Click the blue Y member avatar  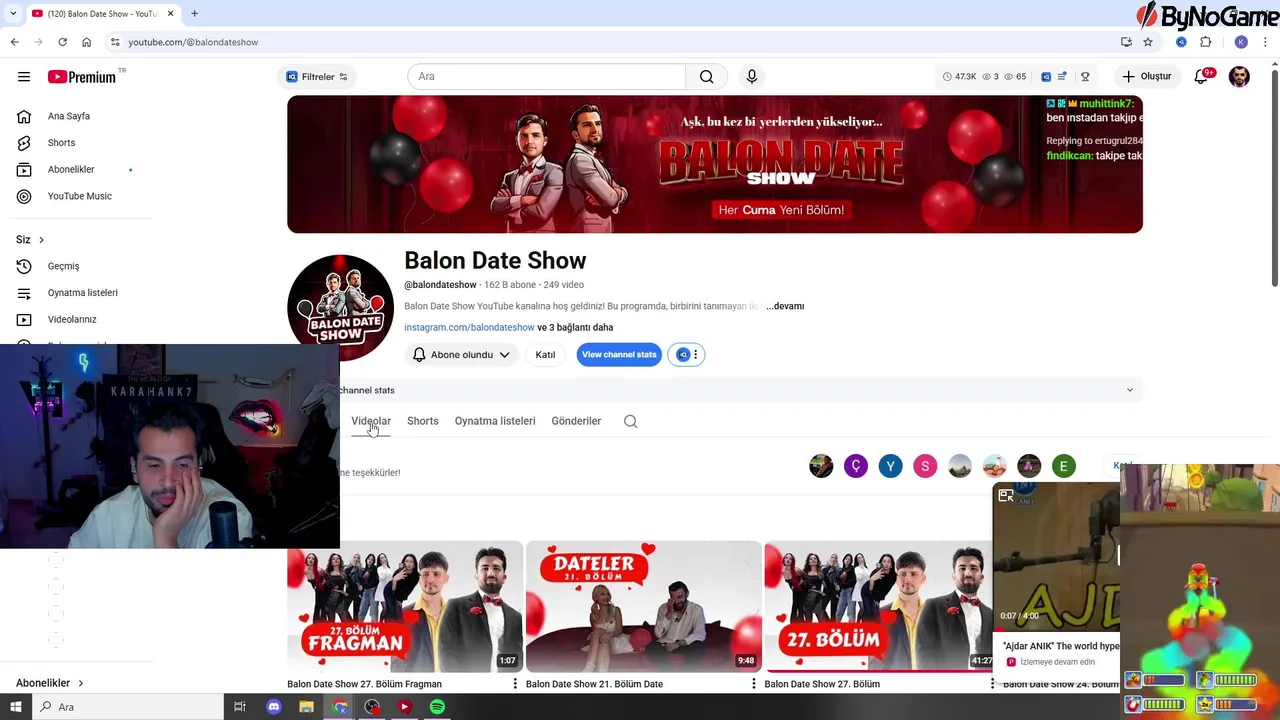pos(890,466)
